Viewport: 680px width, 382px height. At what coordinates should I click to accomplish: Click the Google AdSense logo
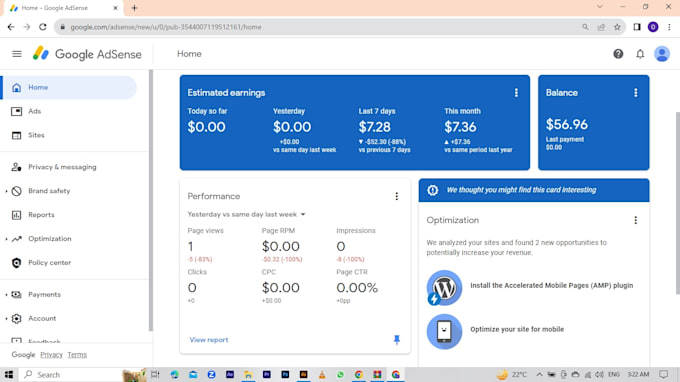pyautogui.click(x=87, y=54)
